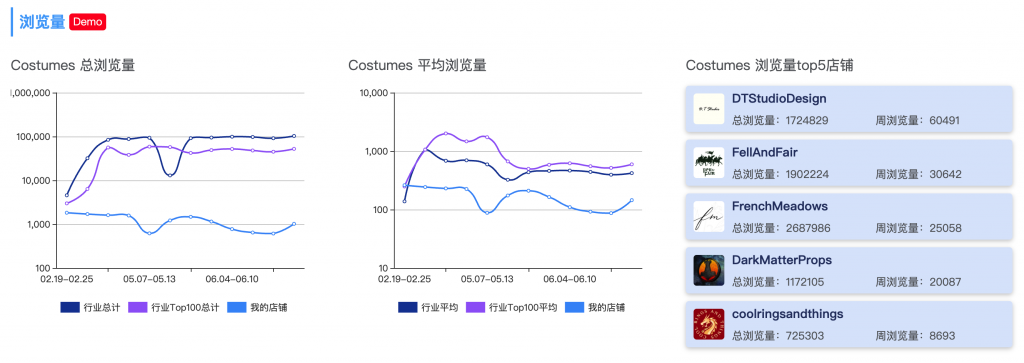Viewport: 1024px width, 363px height.
Task: Open the DTStudioDesign shop name link
Action: click(780, 99)
